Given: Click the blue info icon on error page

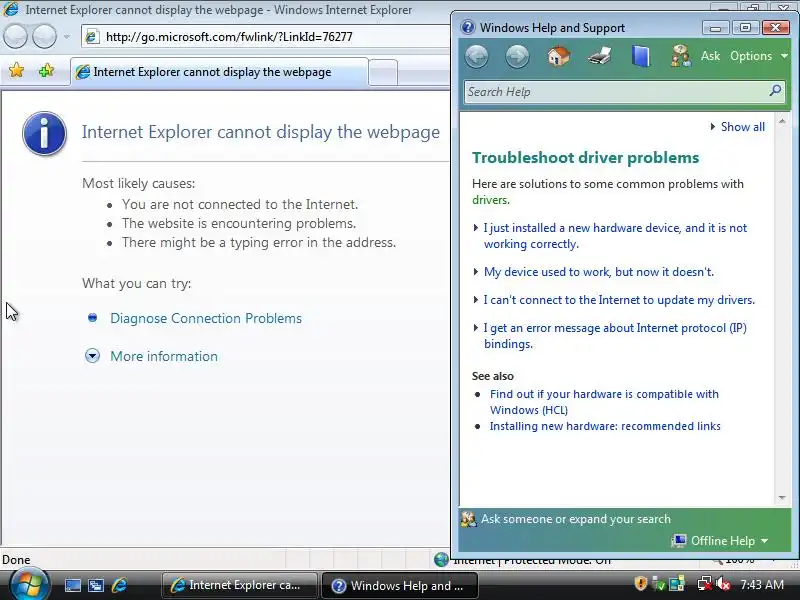Looking at the screenshot, I should (x=44, y=133).
